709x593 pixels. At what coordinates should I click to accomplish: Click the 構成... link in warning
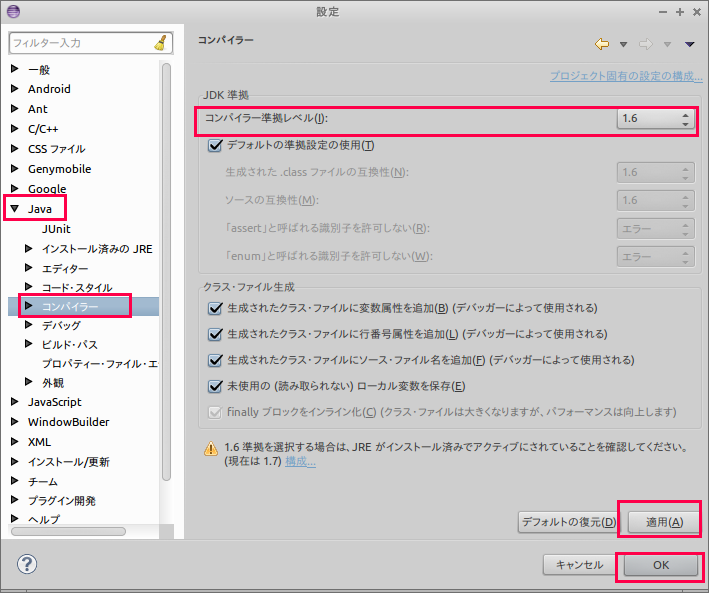[x=300, y=461]
